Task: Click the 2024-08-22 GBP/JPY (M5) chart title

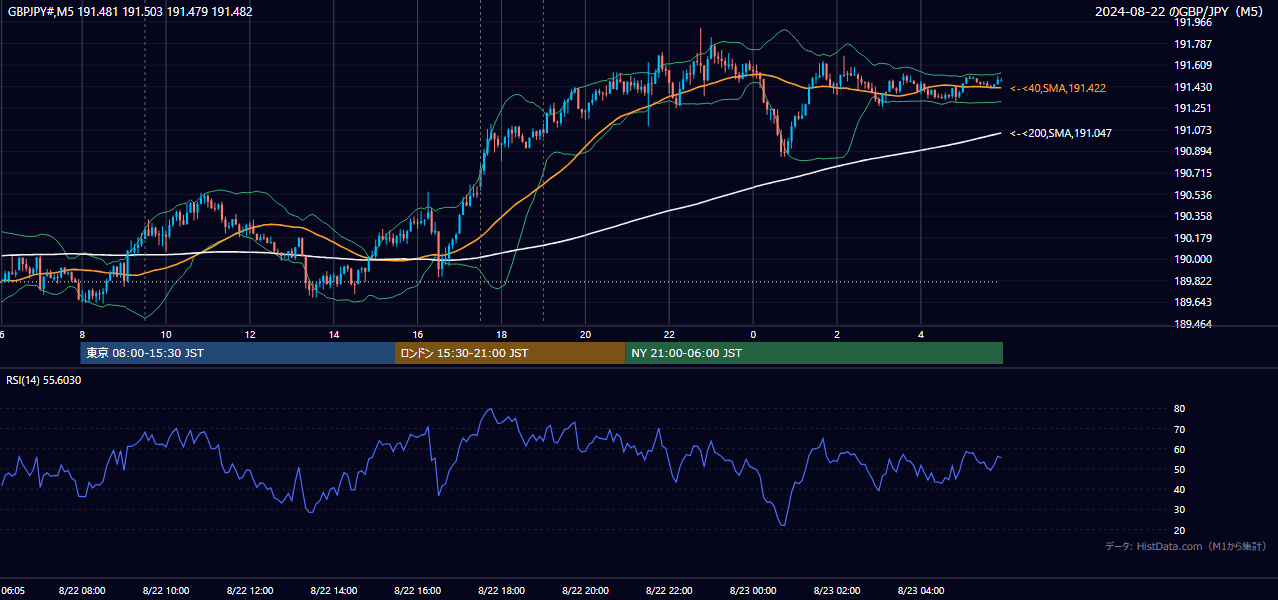Action: point(1181,12)
